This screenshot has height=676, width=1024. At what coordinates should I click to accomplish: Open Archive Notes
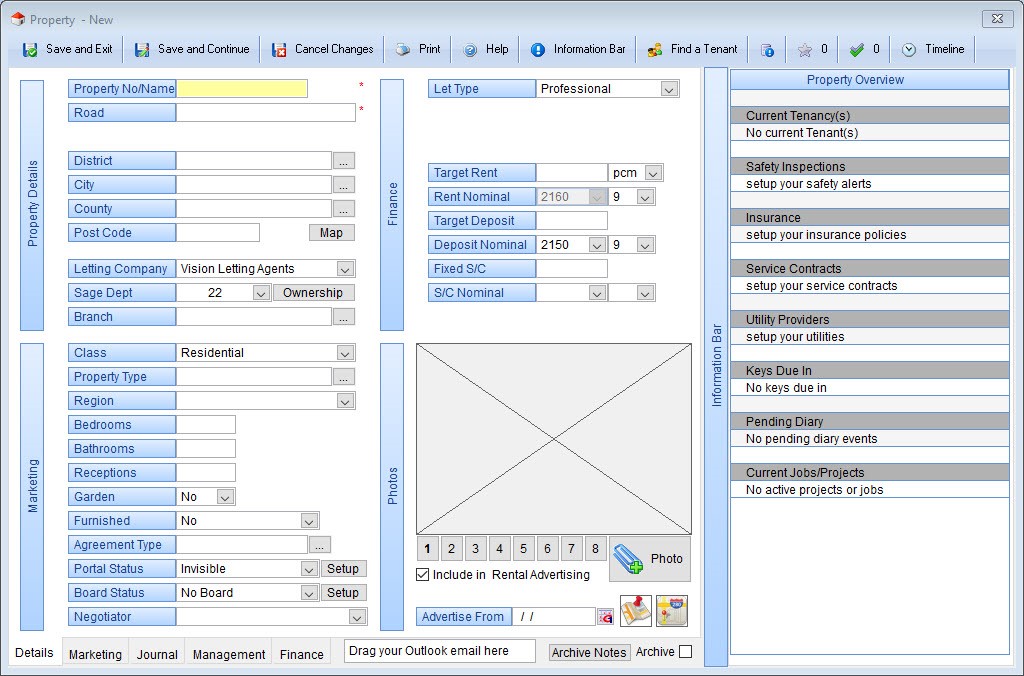pos(589,652)
